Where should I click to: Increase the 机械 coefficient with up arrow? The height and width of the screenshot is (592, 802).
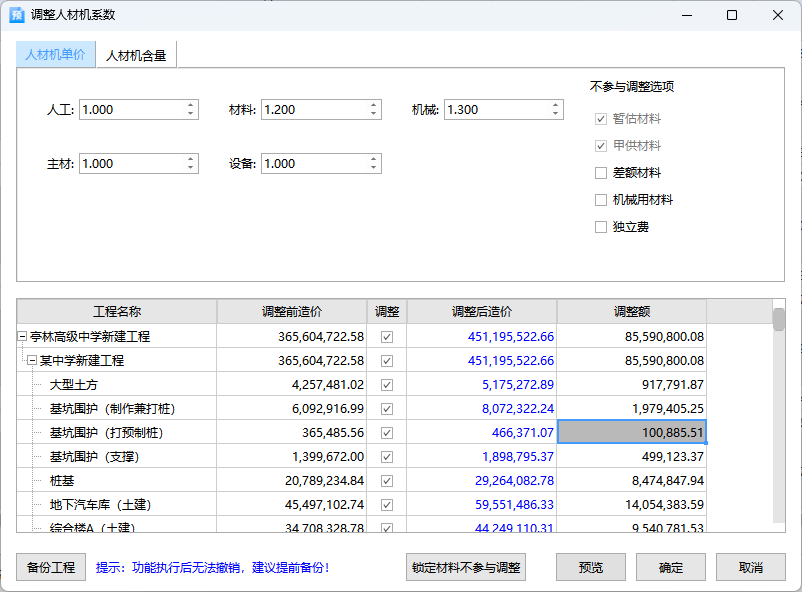click(x=556, y=105)
